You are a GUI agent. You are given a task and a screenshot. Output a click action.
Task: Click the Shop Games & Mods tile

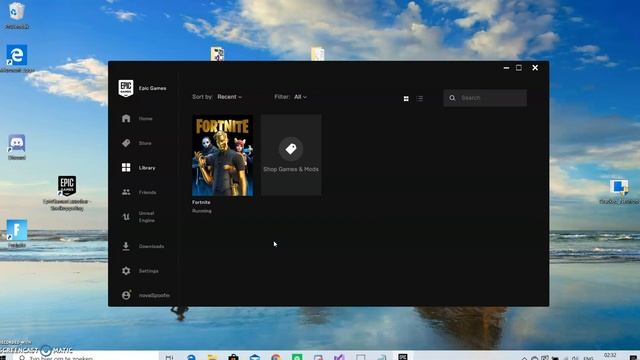[291, 155]
